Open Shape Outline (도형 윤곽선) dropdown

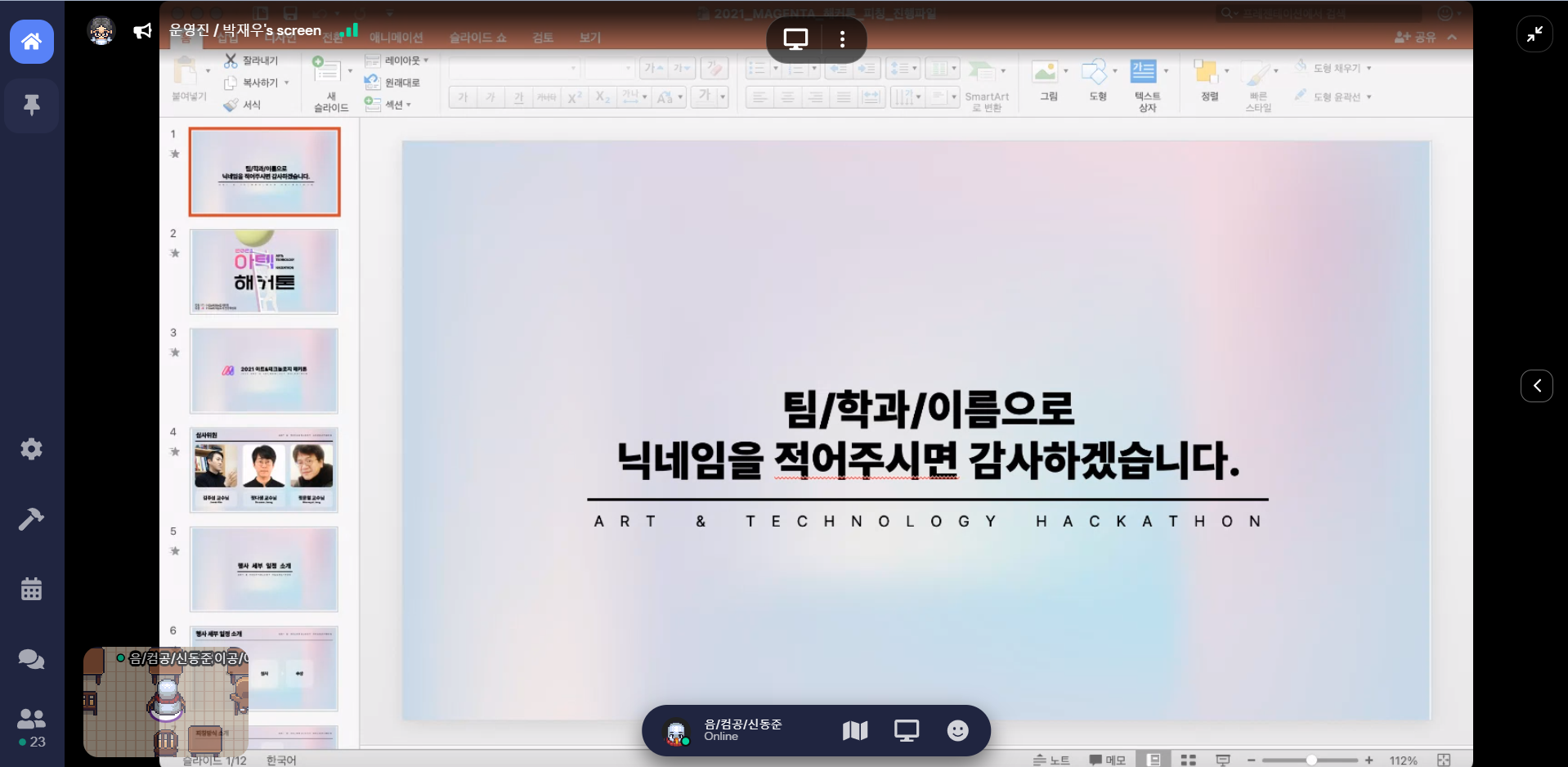tap(1333, 96)
